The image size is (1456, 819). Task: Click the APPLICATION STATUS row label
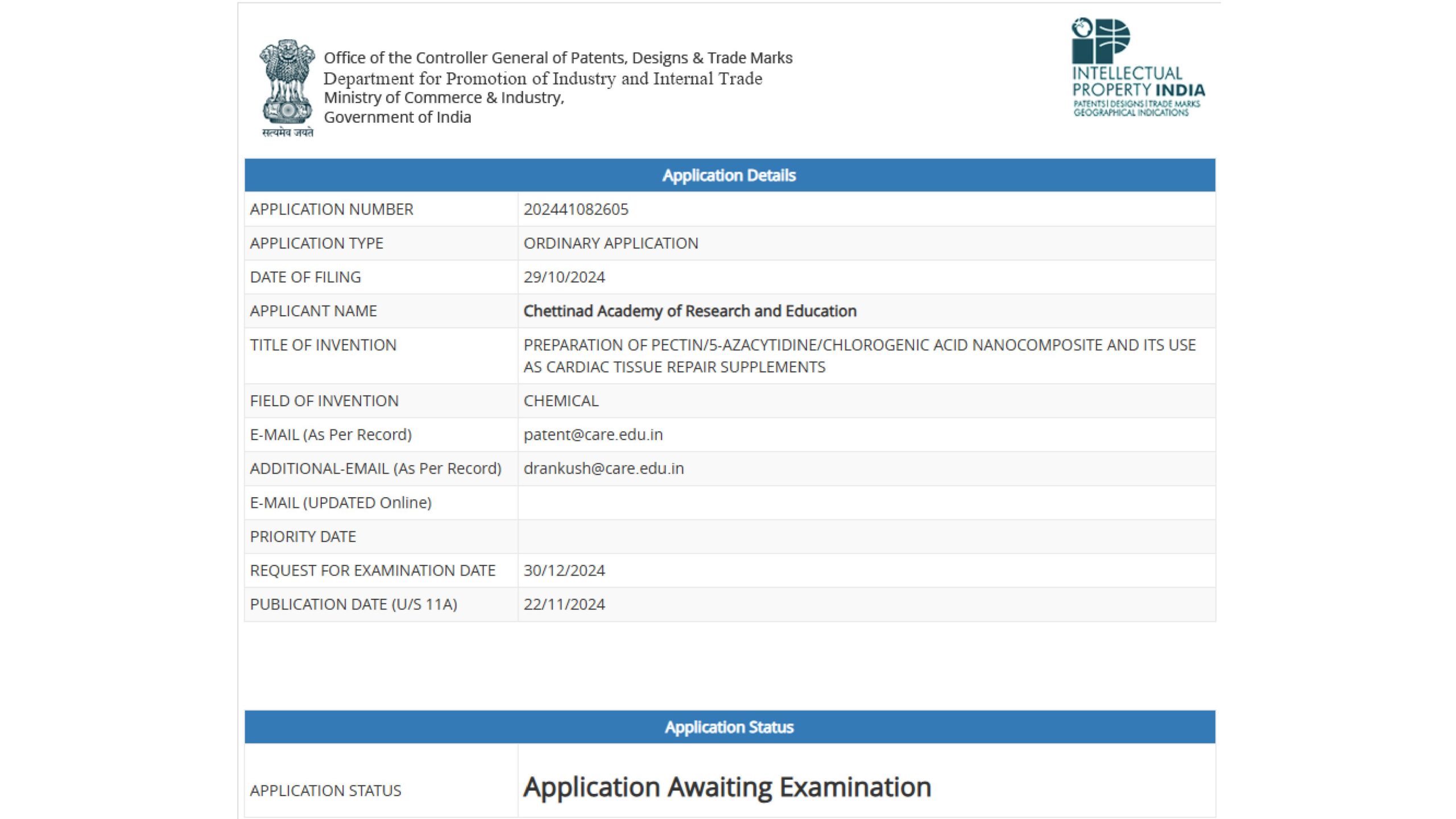pos(325,791)
